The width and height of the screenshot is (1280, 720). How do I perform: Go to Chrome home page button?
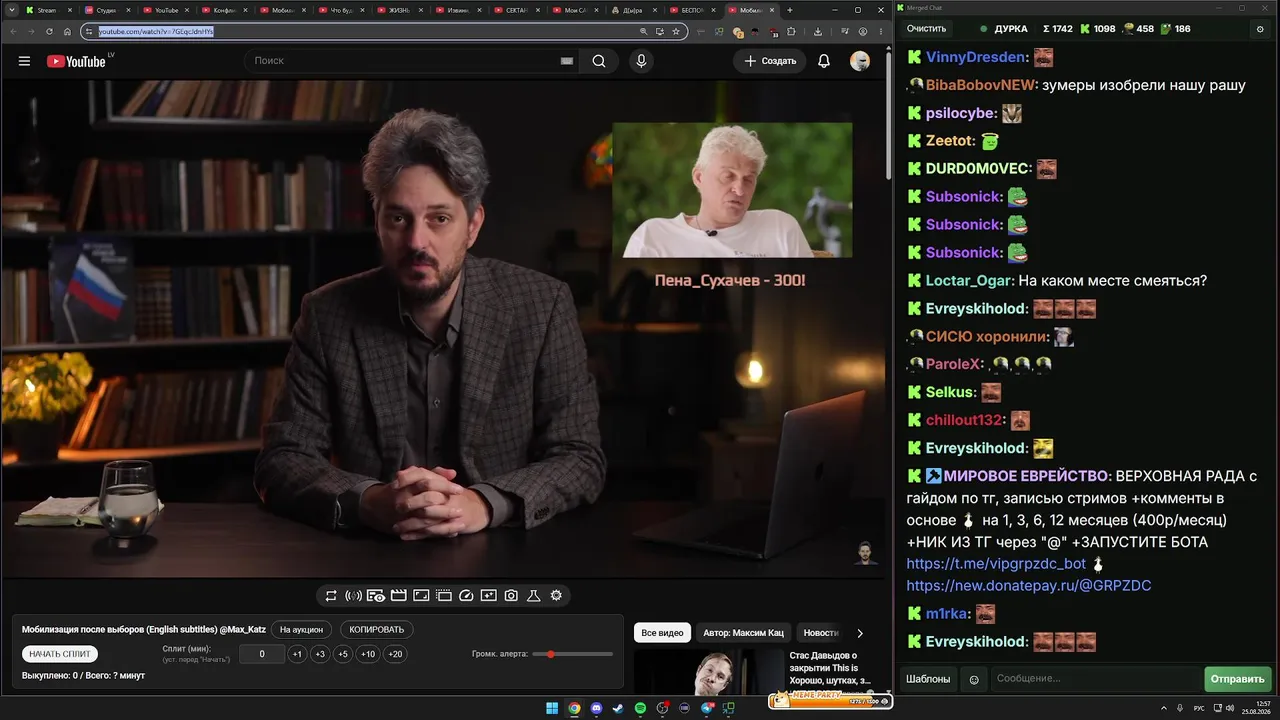coord(68,31)
